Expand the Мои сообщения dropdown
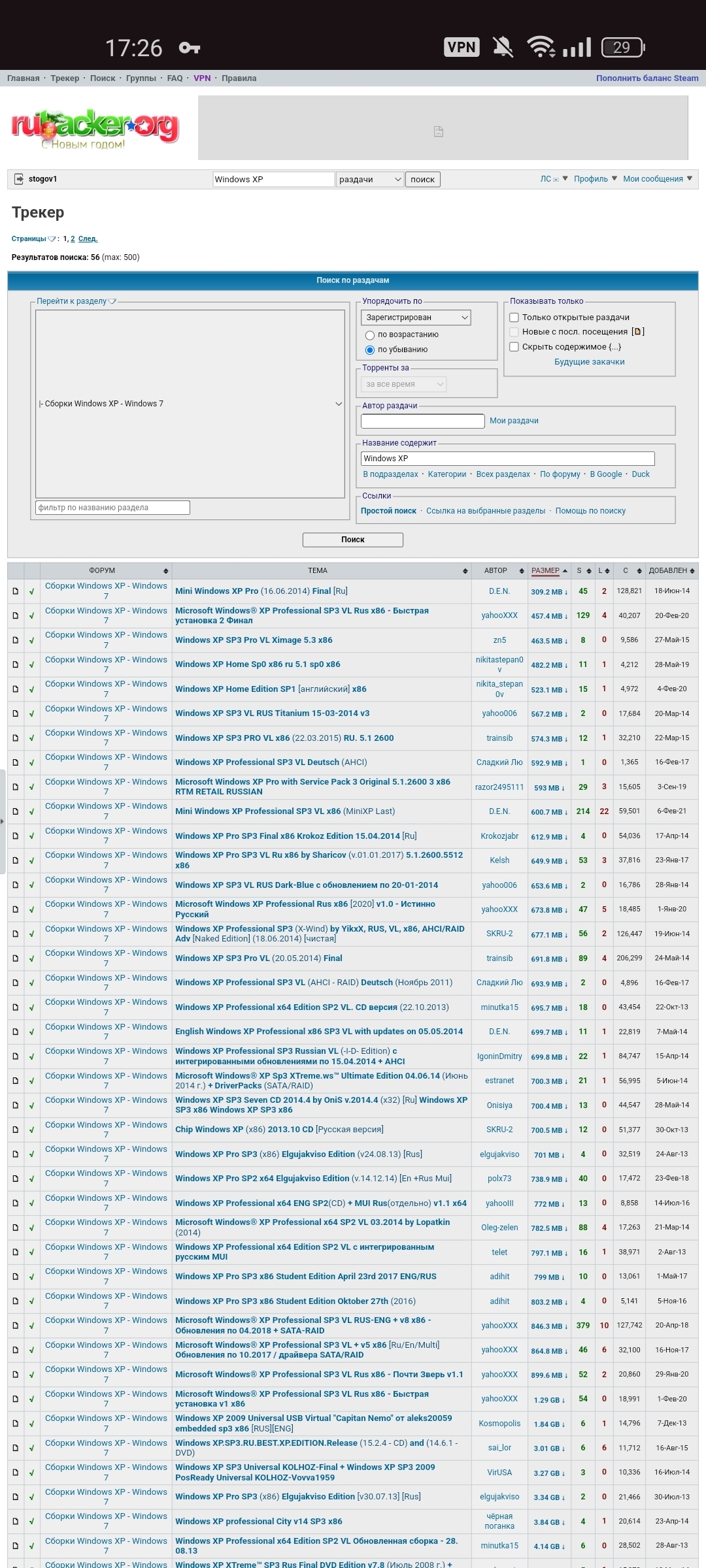Screen dimensions: 706x1568 690,178
